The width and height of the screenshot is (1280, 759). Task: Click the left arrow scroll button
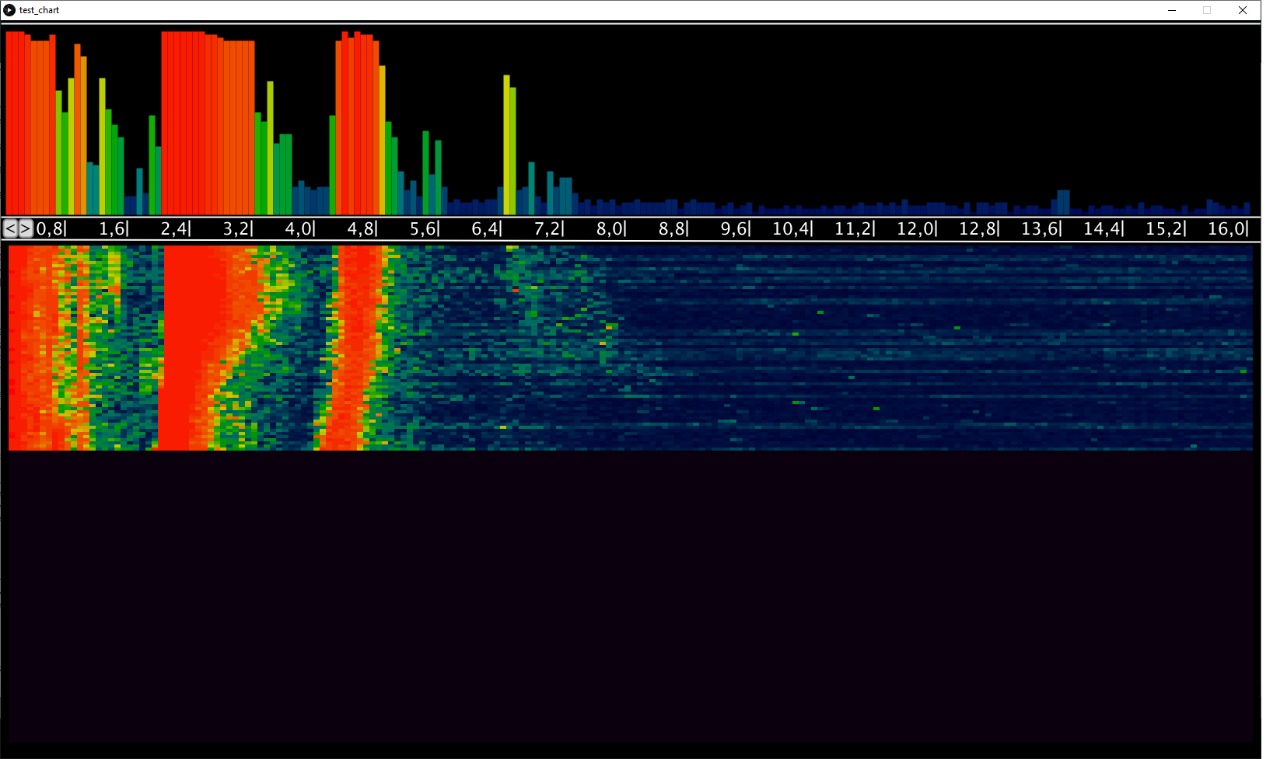click(11, 228)
